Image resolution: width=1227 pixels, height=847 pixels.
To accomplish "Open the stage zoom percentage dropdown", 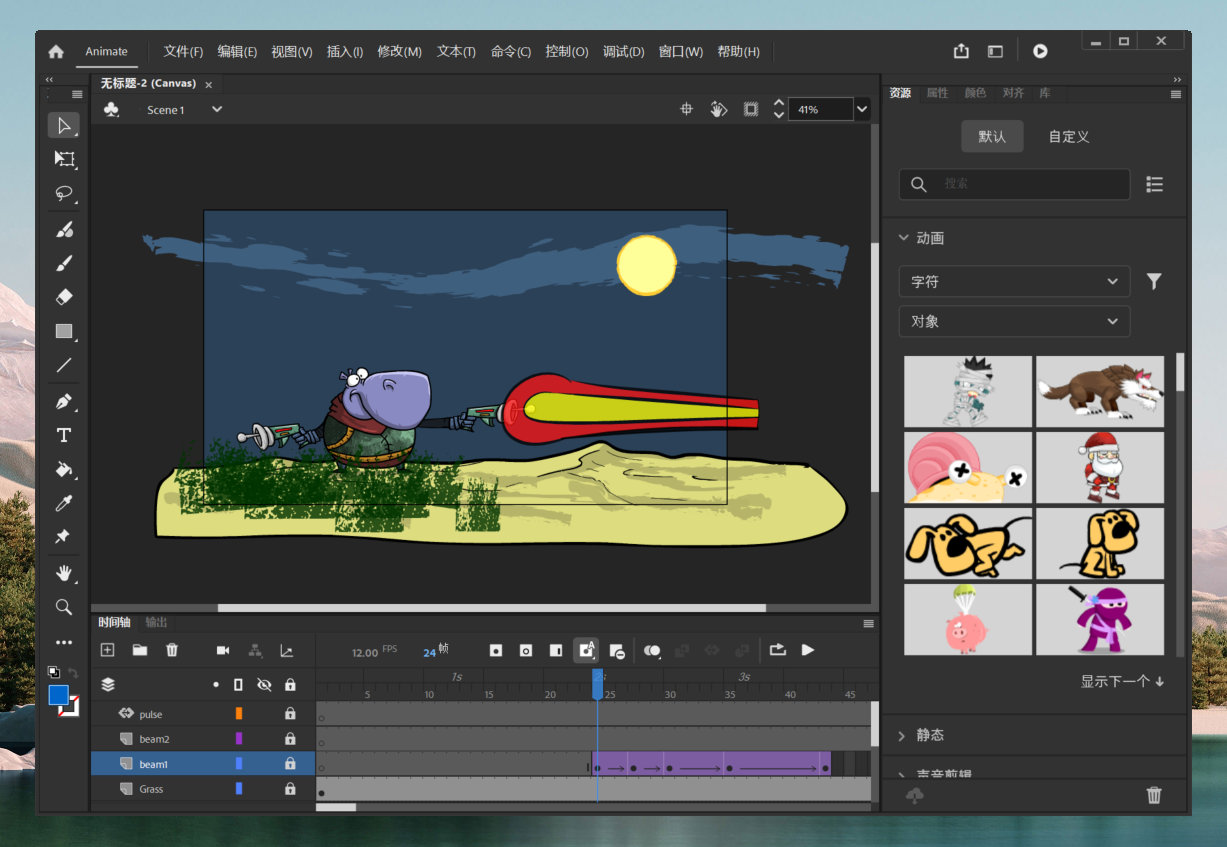I will pyautogui.click(x=862, y=110).
